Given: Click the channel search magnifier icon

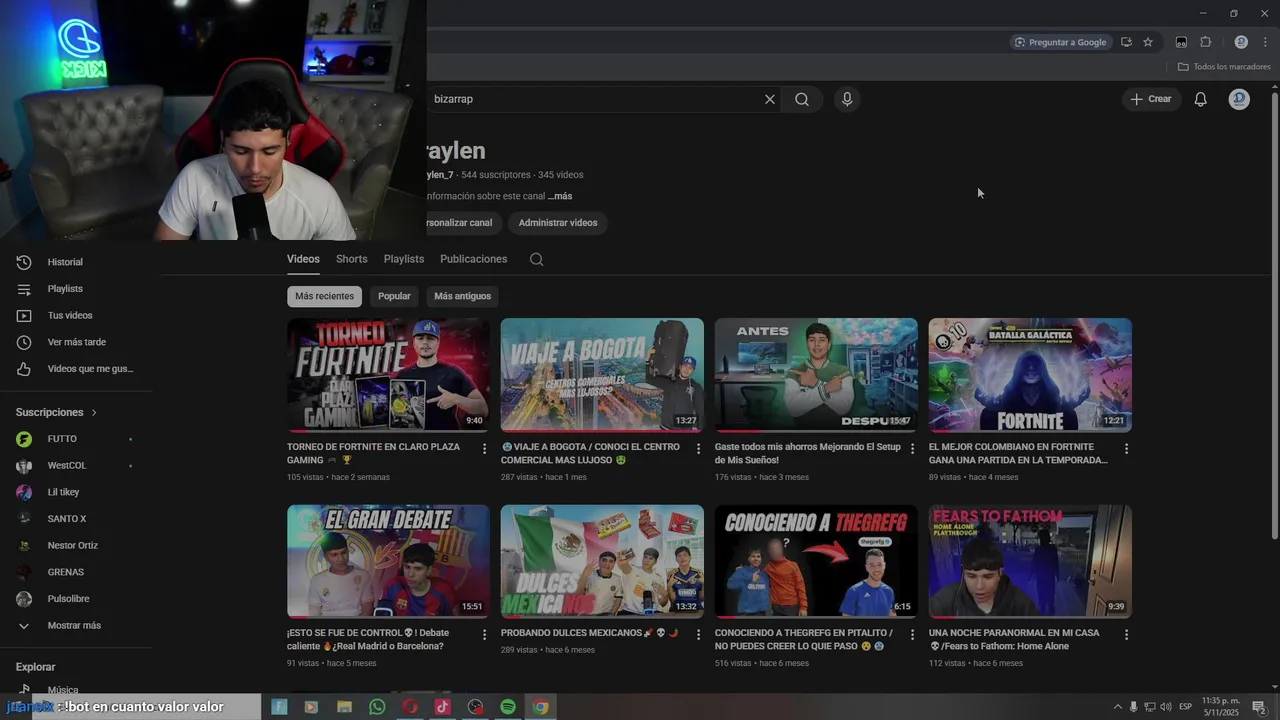Looking at the screenshot, I should tap(537, 259).
